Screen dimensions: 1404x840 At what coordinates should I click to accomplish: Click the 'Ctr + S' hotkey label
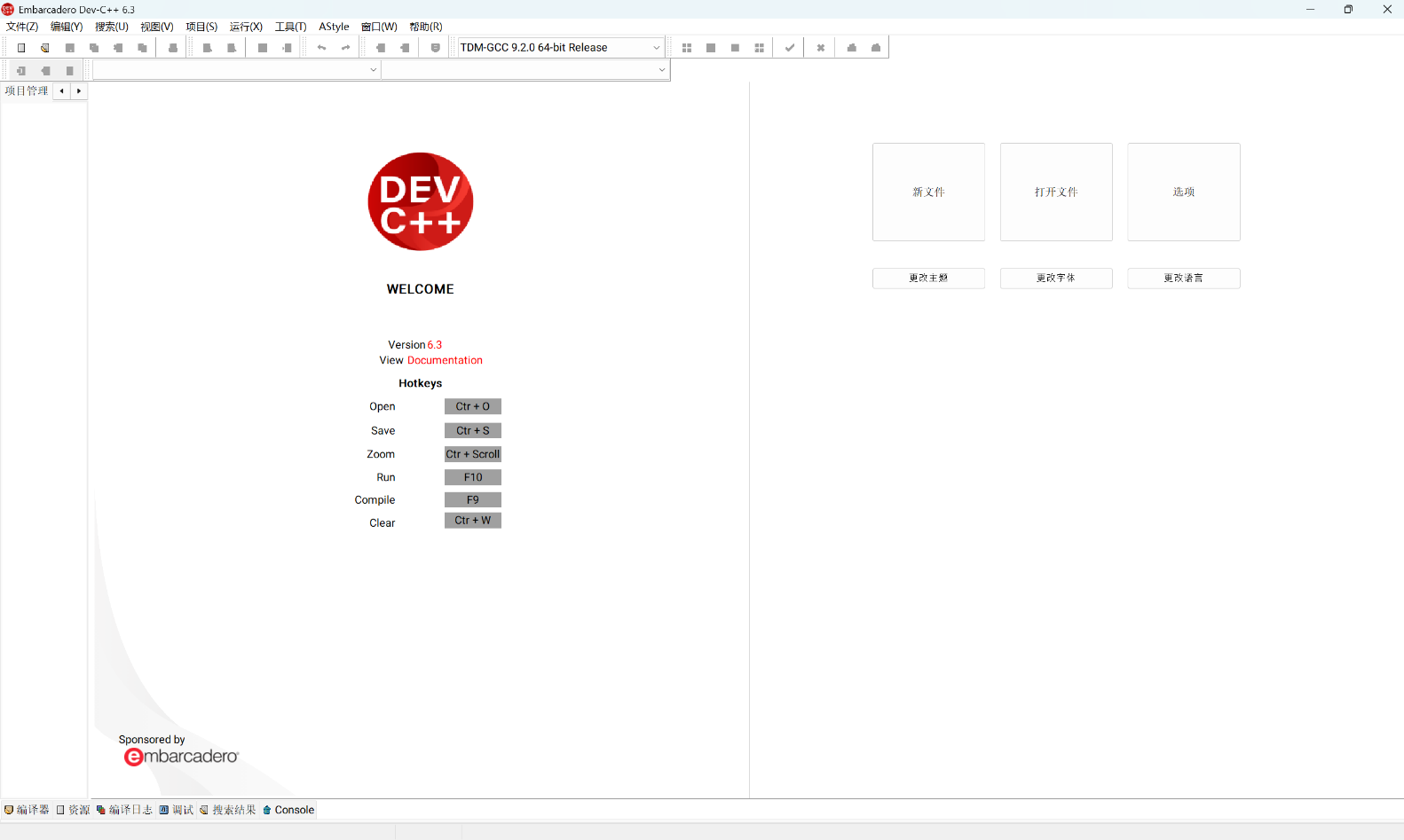473,430
